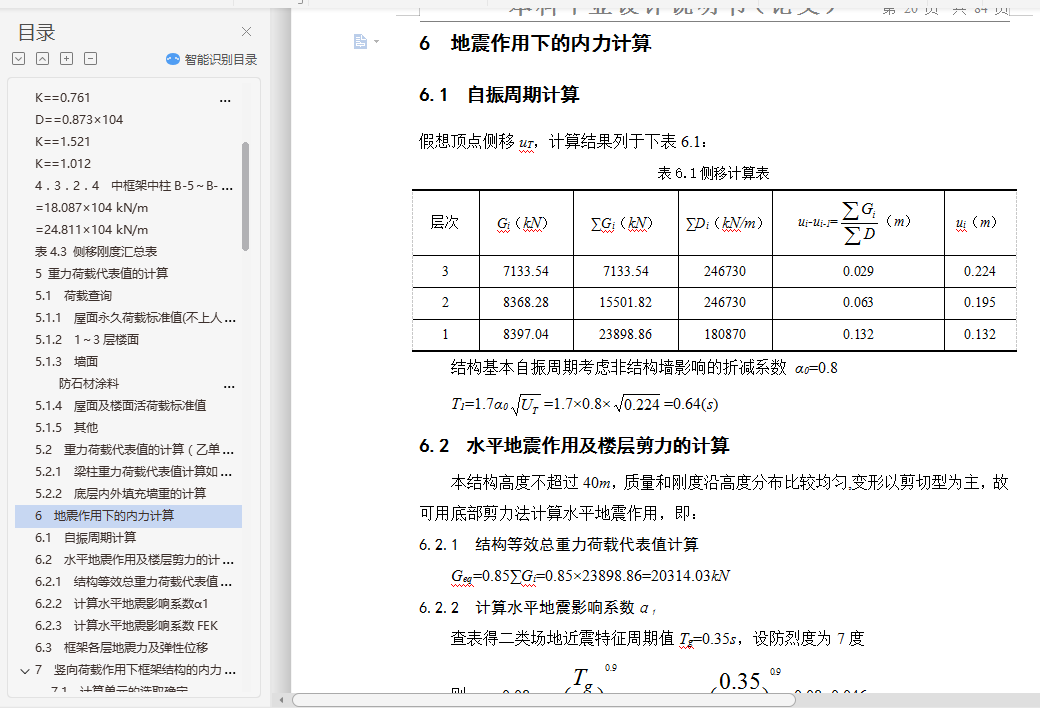
Task: Open sub-entry 防石材涂料
Action: pyautogui.click(x=89, y=384)
